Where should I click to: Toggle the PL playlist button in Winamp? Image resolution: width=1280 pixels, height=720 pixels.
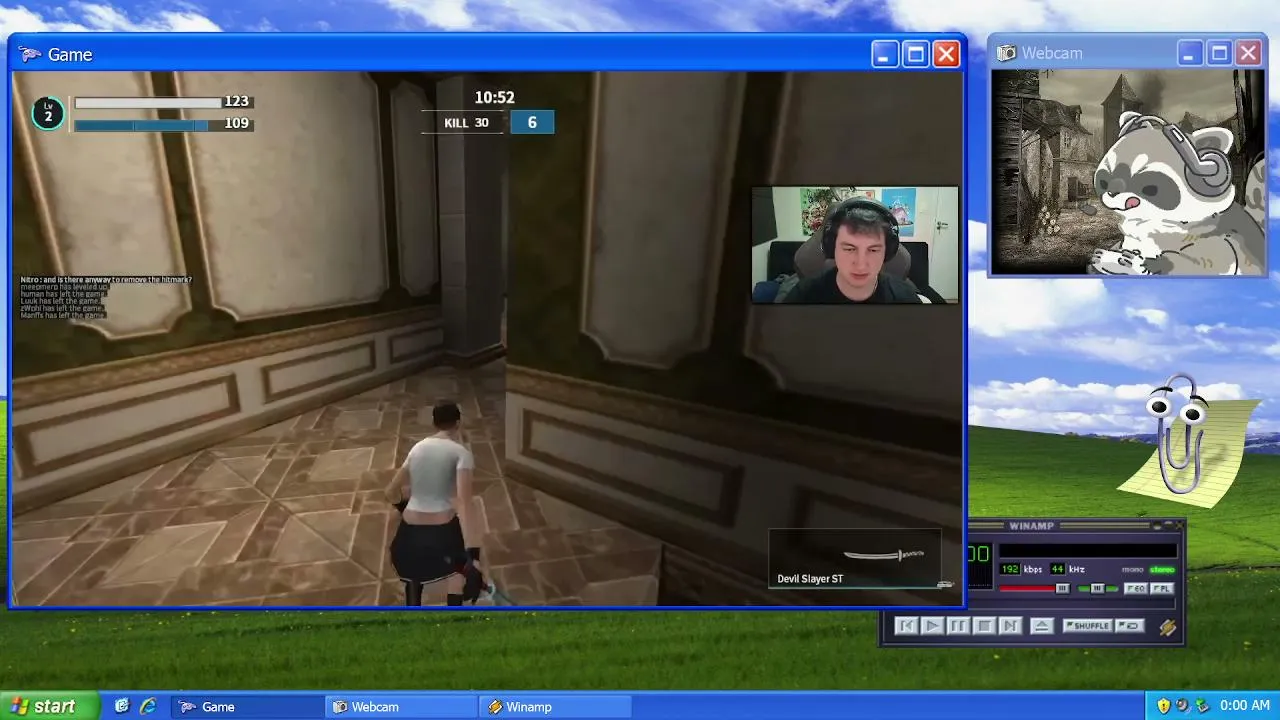[x=1161, y=589]
